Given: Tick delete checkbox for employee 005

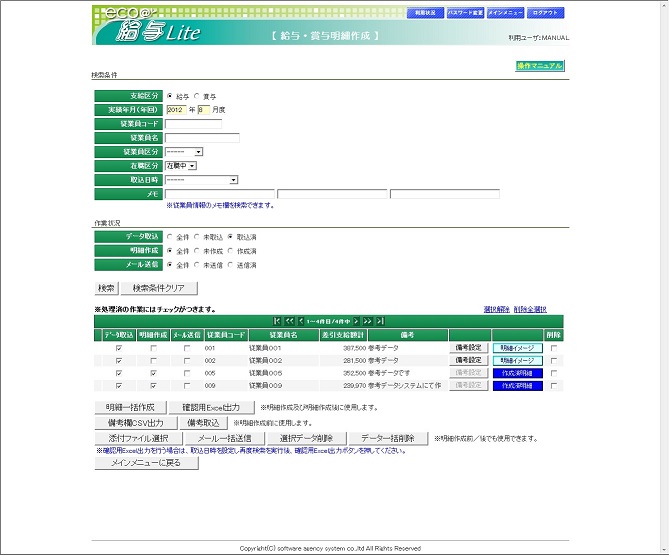Looking at the screenshot, I should 554,373.
